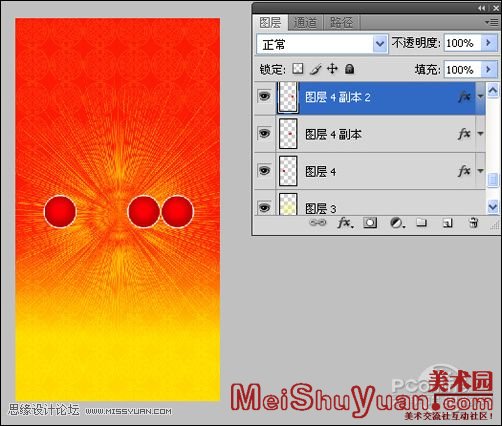Toggle visibility of 图层 4
The image size is (502, 426).
coord(265,171)
